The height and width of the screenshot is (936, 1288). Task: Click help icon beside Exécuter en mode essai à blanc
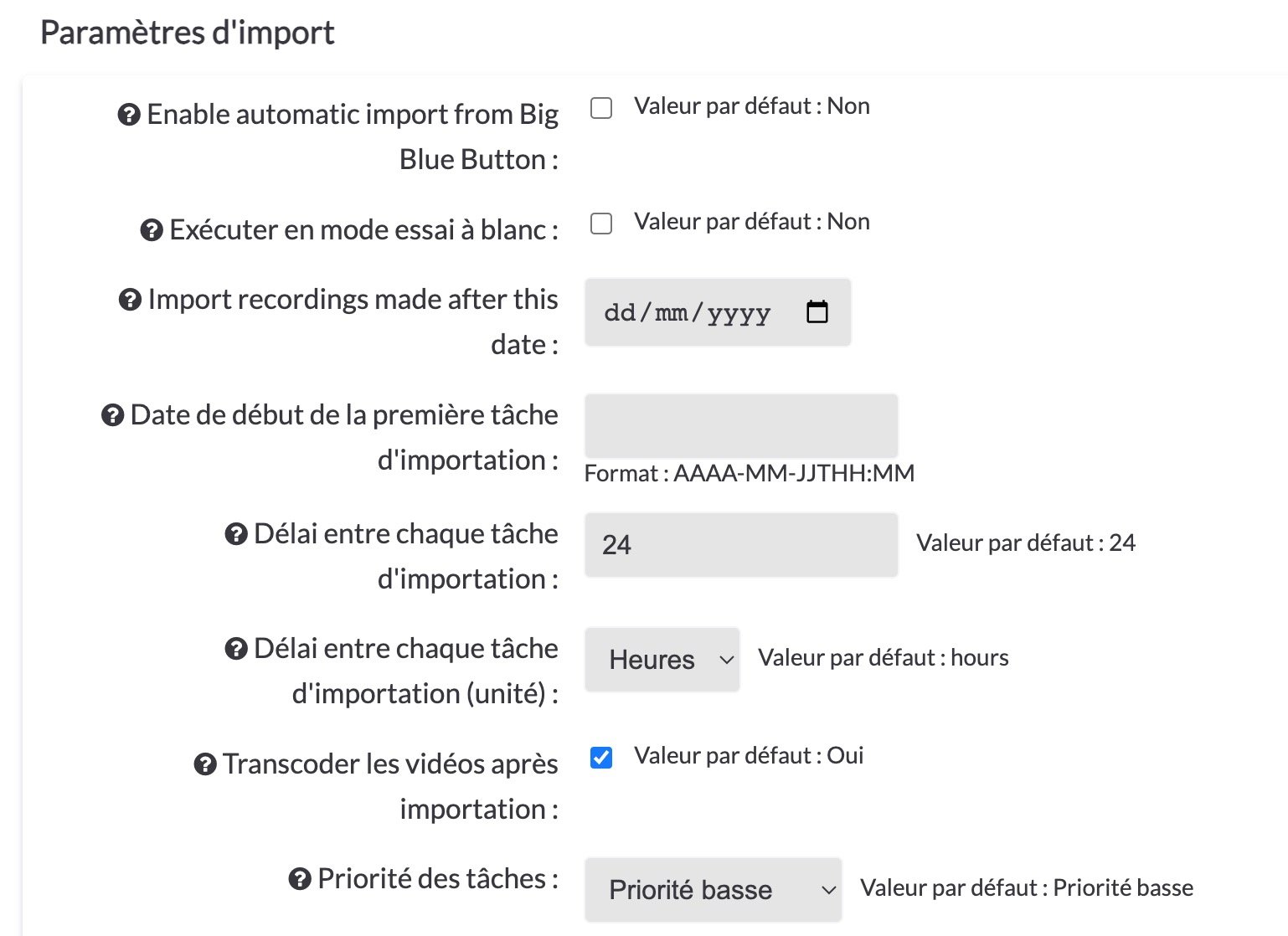coord(152,230)
